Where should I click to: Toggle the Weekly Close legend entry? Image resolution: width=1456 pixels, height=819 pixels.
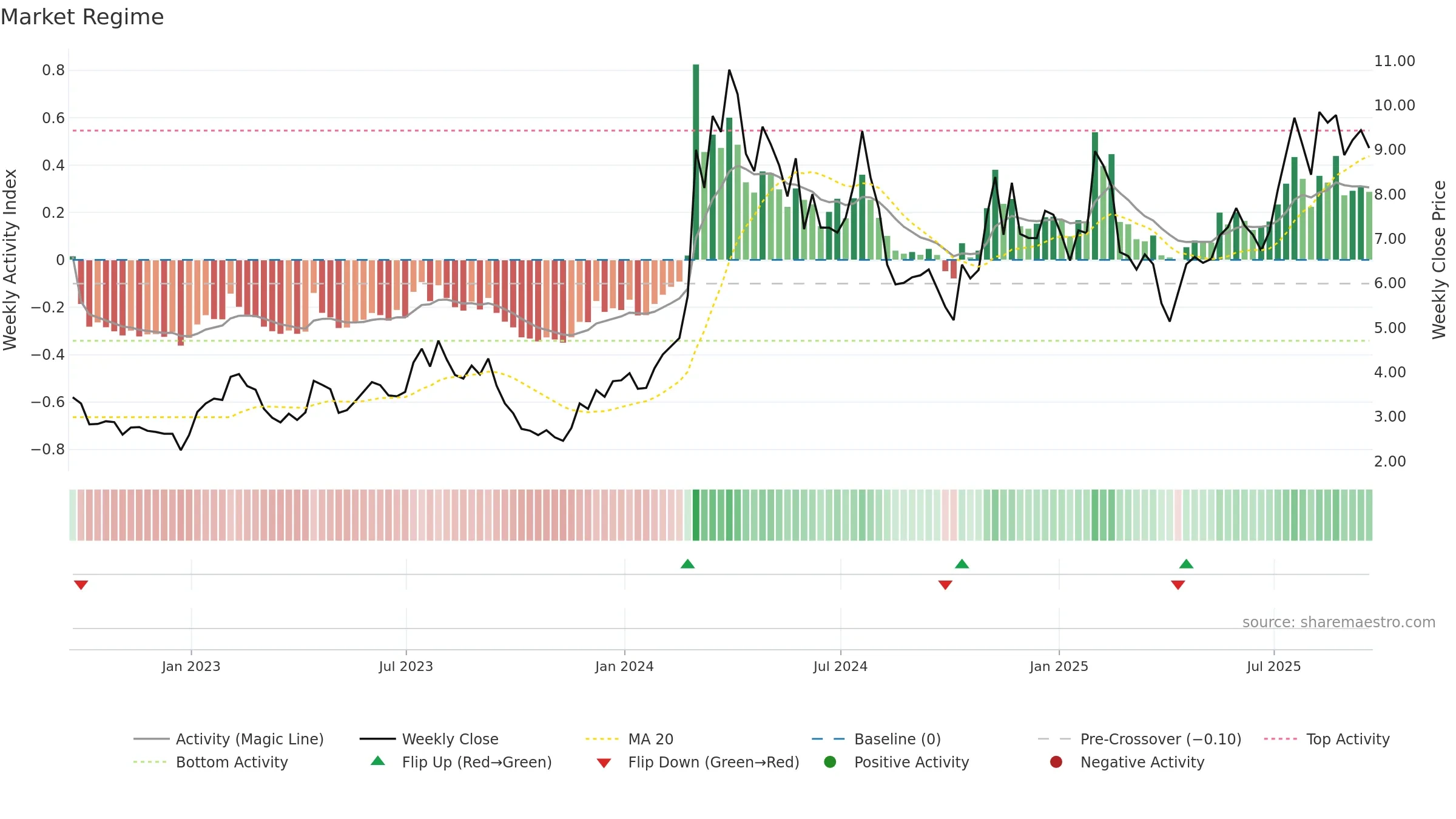pyautogui.click(x=429, y=739)
